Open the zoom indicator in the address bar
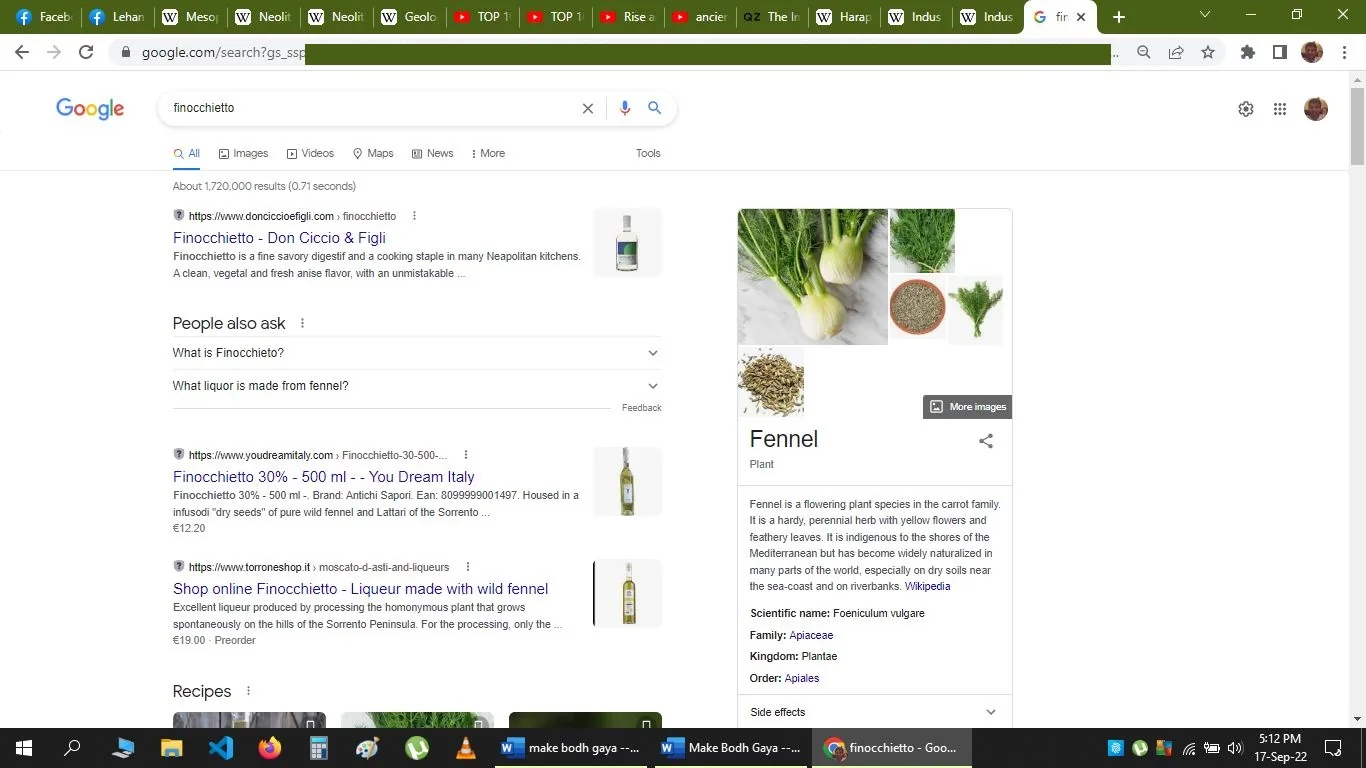The height and width of the screenshot is (768, 1366). click(1144, 53)
